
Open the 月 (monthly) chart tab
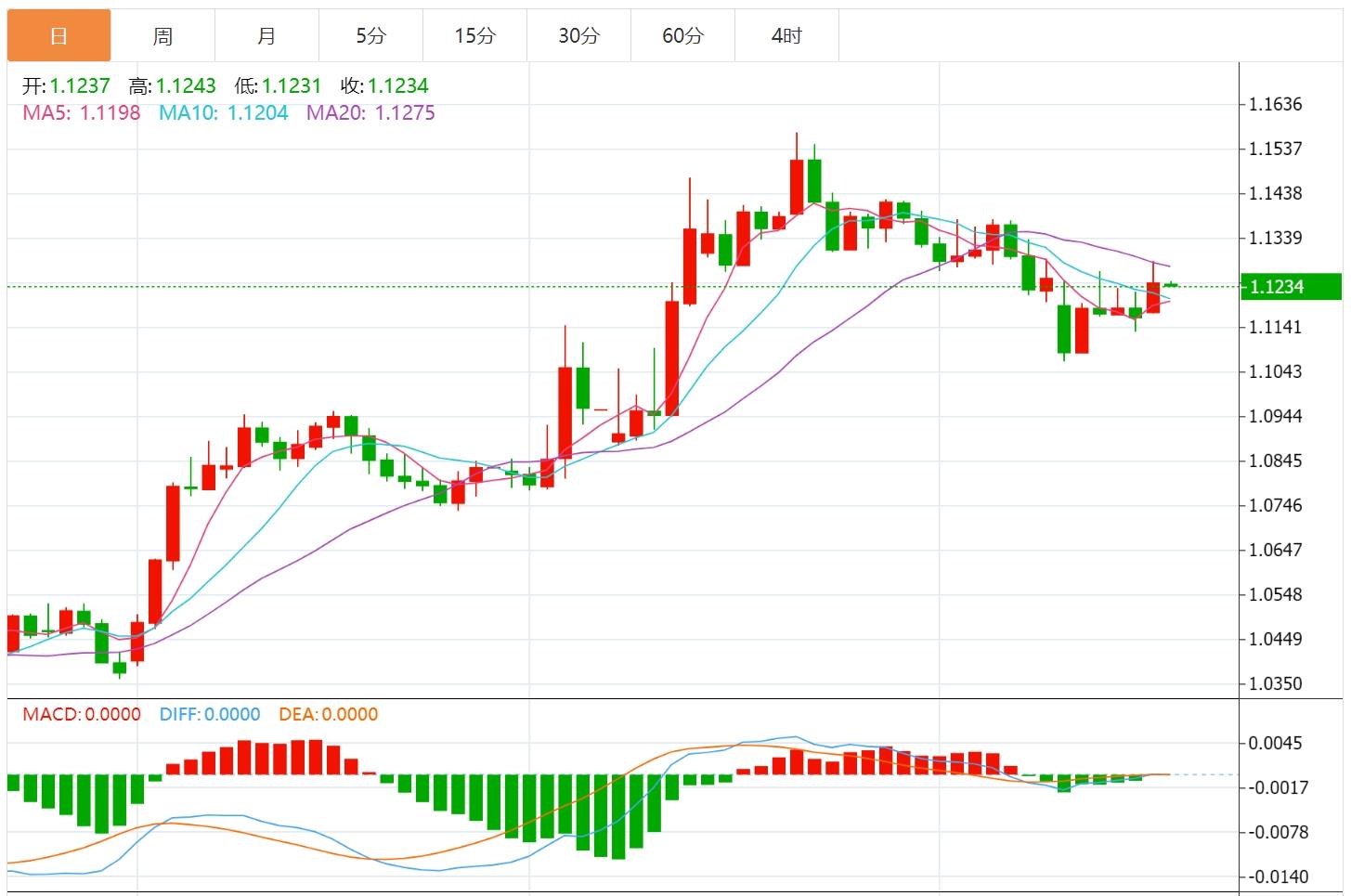(x=266, y=36)
